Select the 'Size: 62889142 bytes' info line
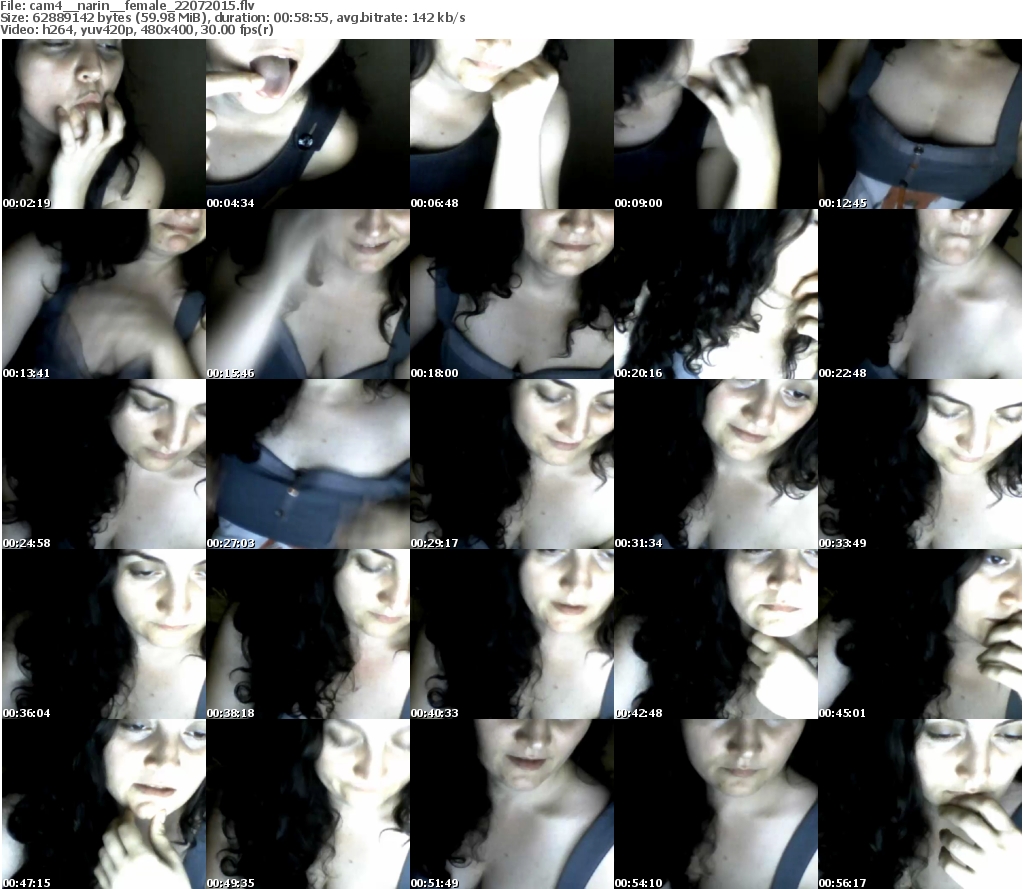The height and width of the screenshot is (889, 1024). tap(232, 18)
